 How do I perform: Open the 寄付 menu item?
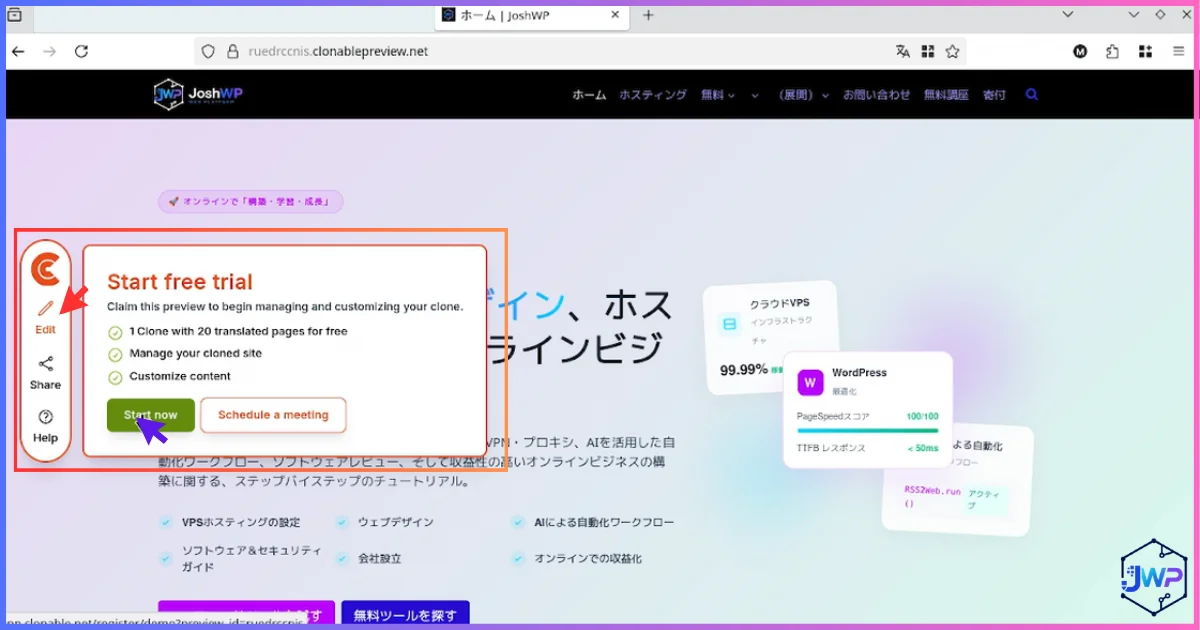994,95
